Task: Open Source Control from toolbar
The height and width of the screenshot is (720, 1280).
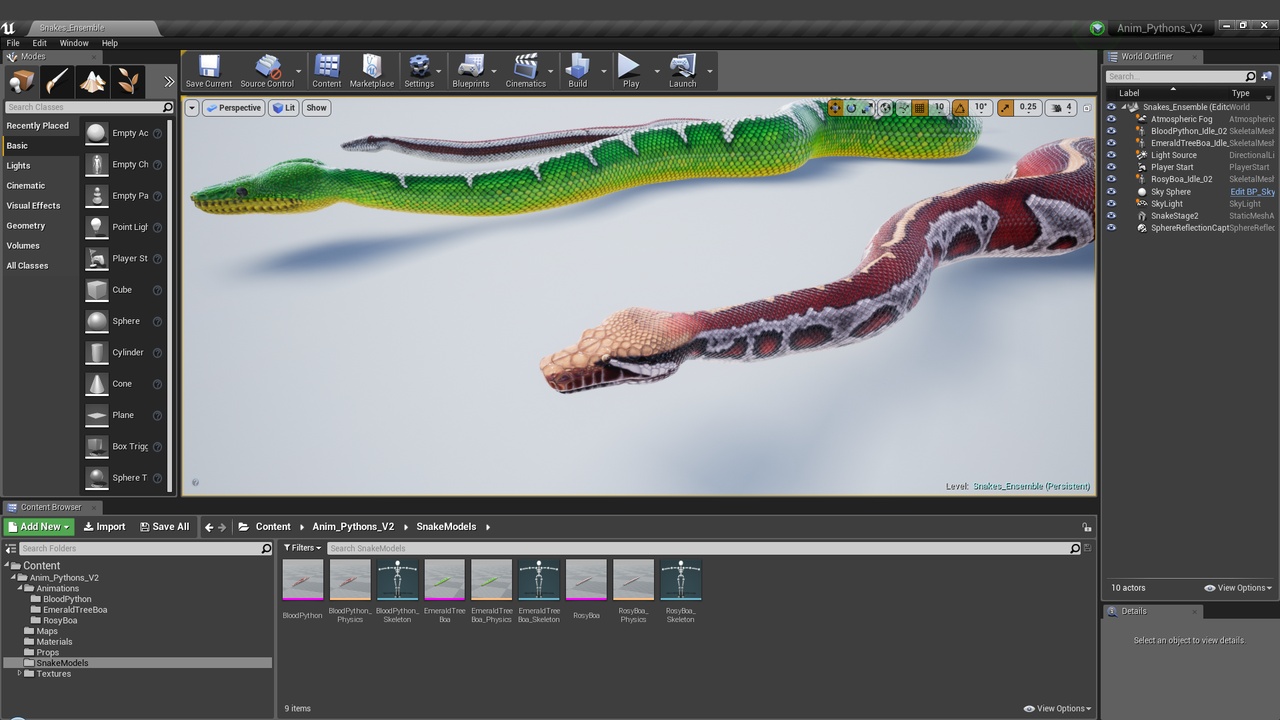Action: click(x=267, y=71)
